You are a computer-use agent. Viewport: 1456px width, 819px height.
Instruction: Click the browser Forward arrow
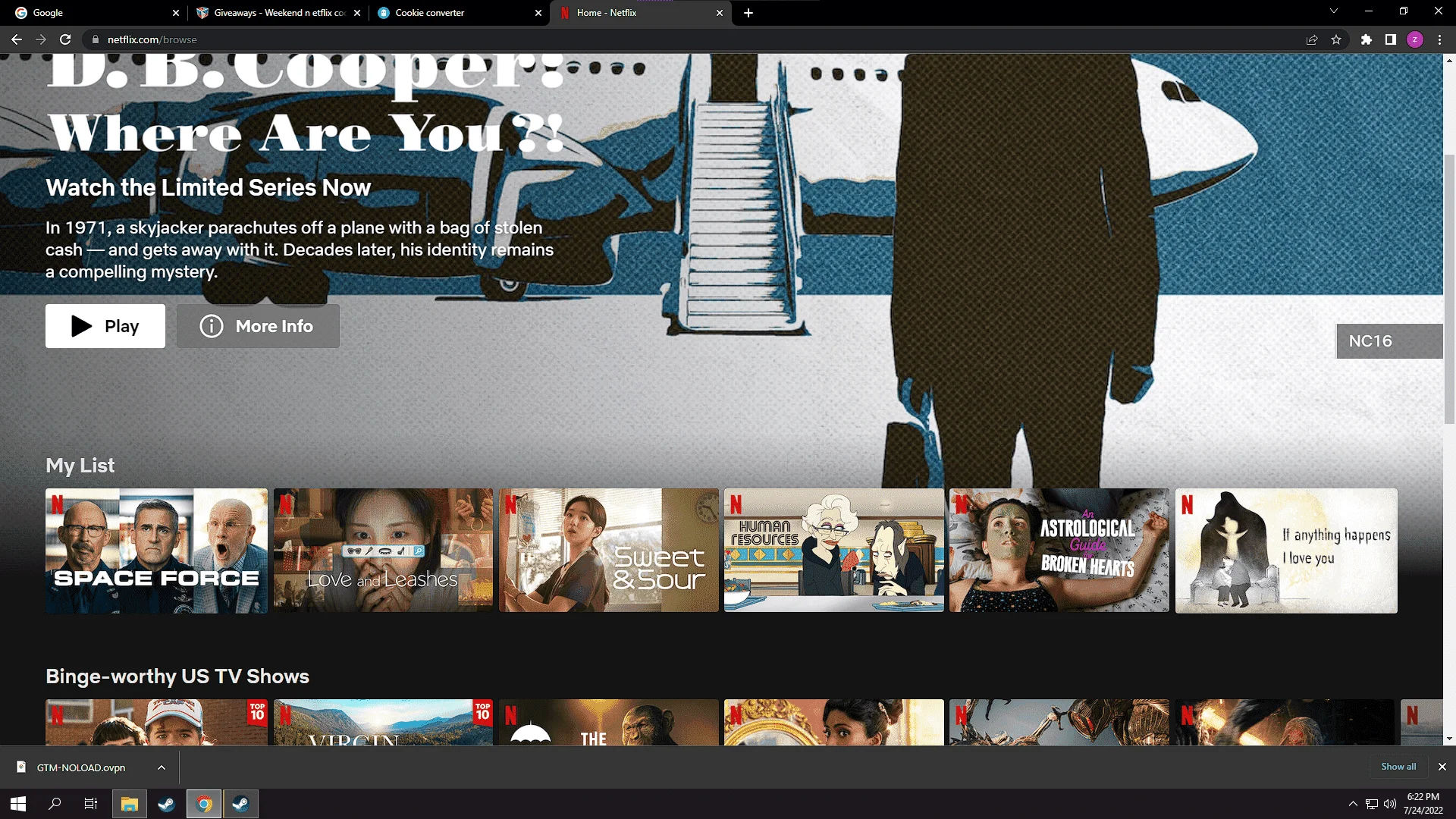coord(41,39)
